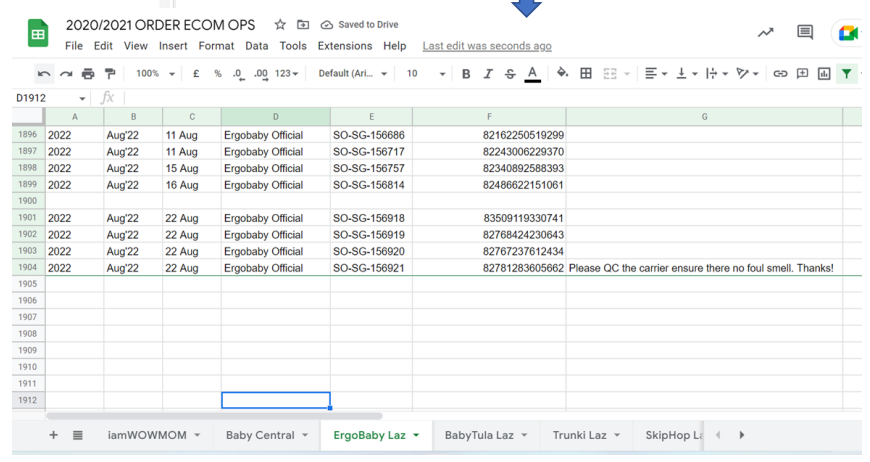Open the font size 10 dropdown

[x=426, y=73]
